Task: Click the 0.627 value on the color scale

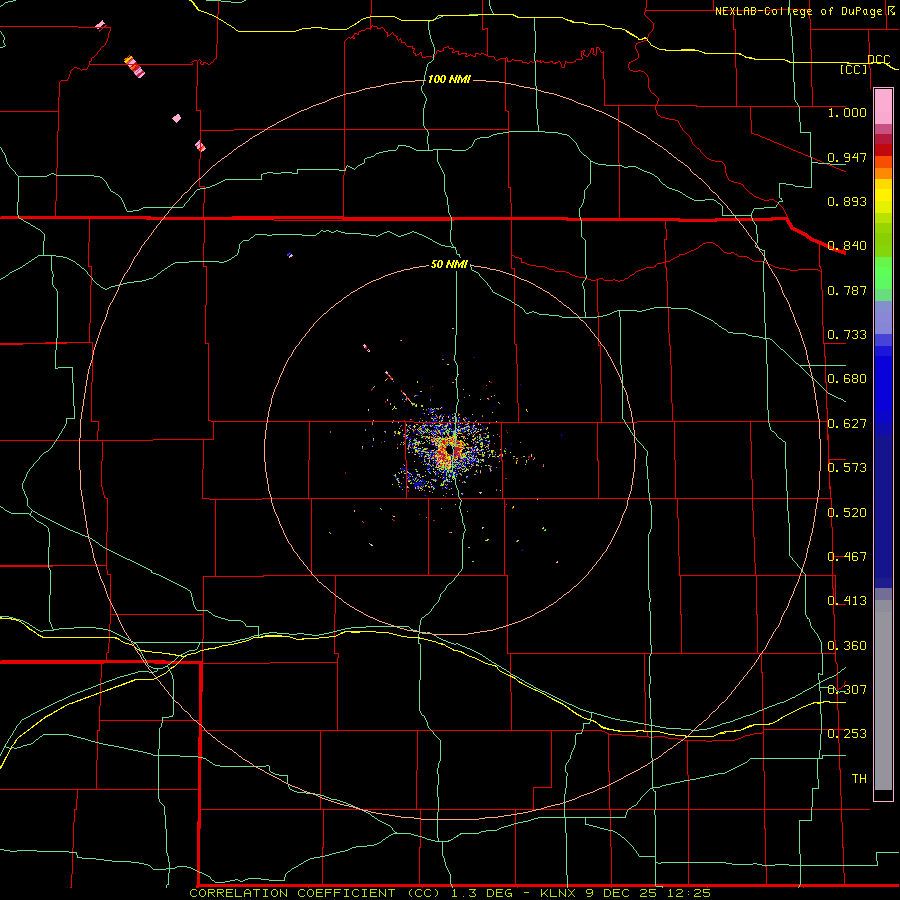Action: [847, 423]
